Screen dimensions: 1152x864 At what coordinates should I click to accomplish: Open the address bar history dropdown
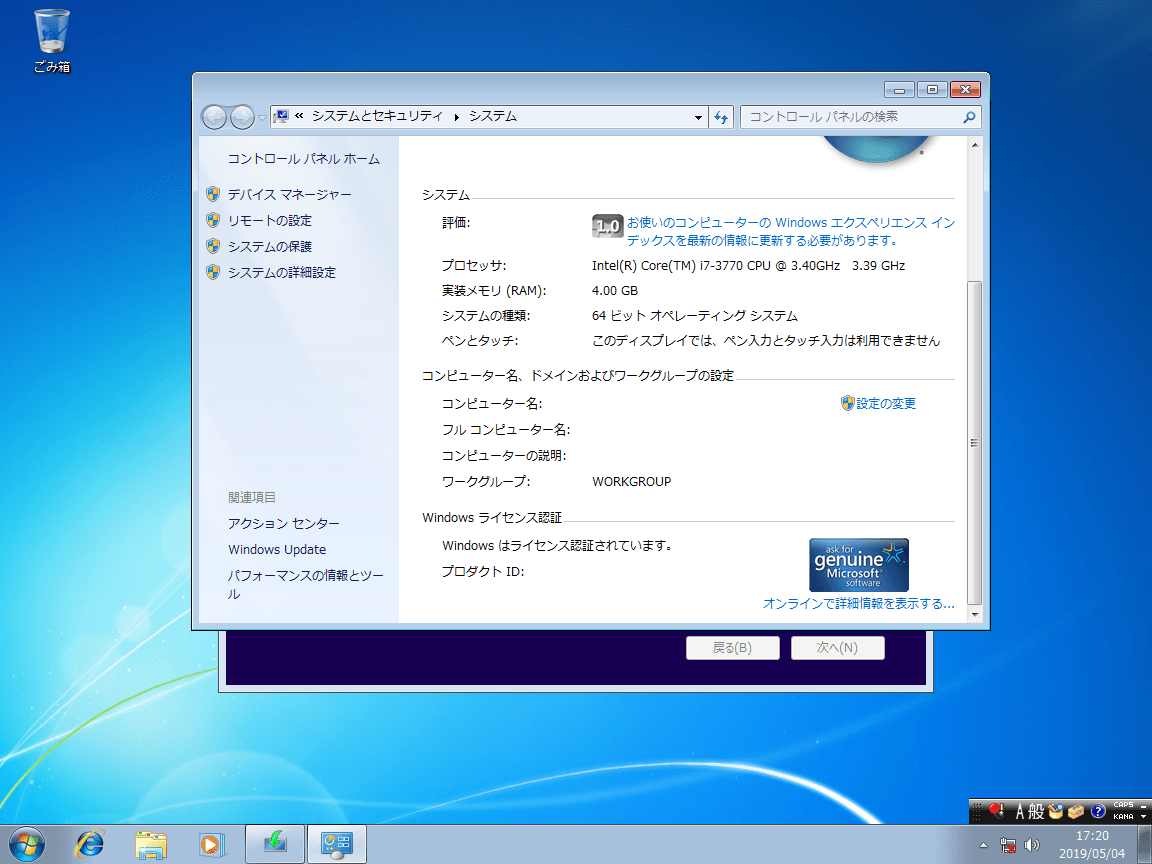click(698, 117)
